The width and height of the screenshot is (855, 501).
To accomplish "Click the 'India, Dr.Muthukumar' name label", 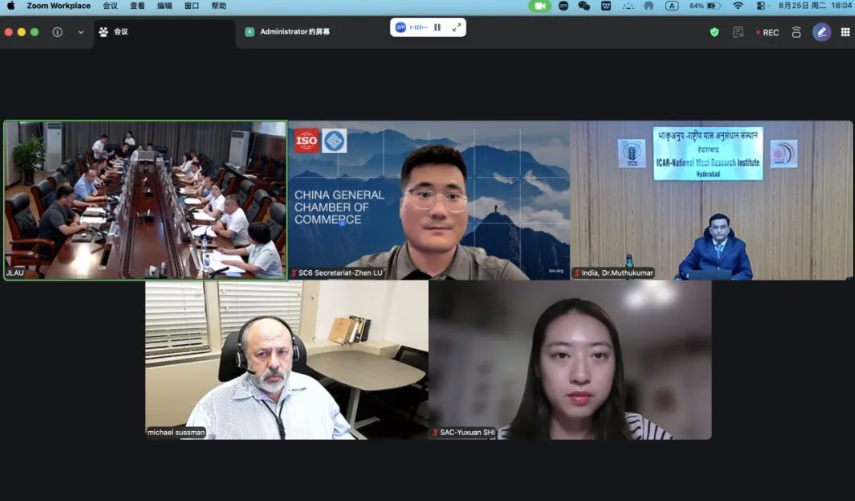I will (613, 273).
